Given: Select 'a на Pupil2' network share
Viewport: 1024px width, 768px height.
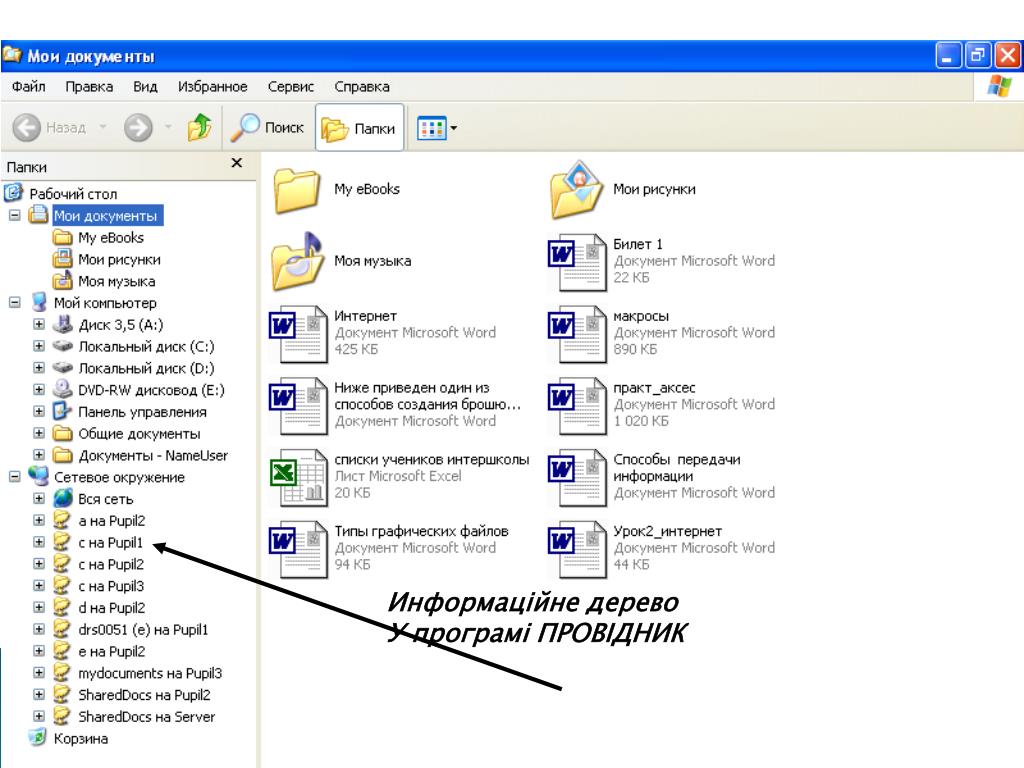Looking at the screenshot, I should tap(112, 521).
